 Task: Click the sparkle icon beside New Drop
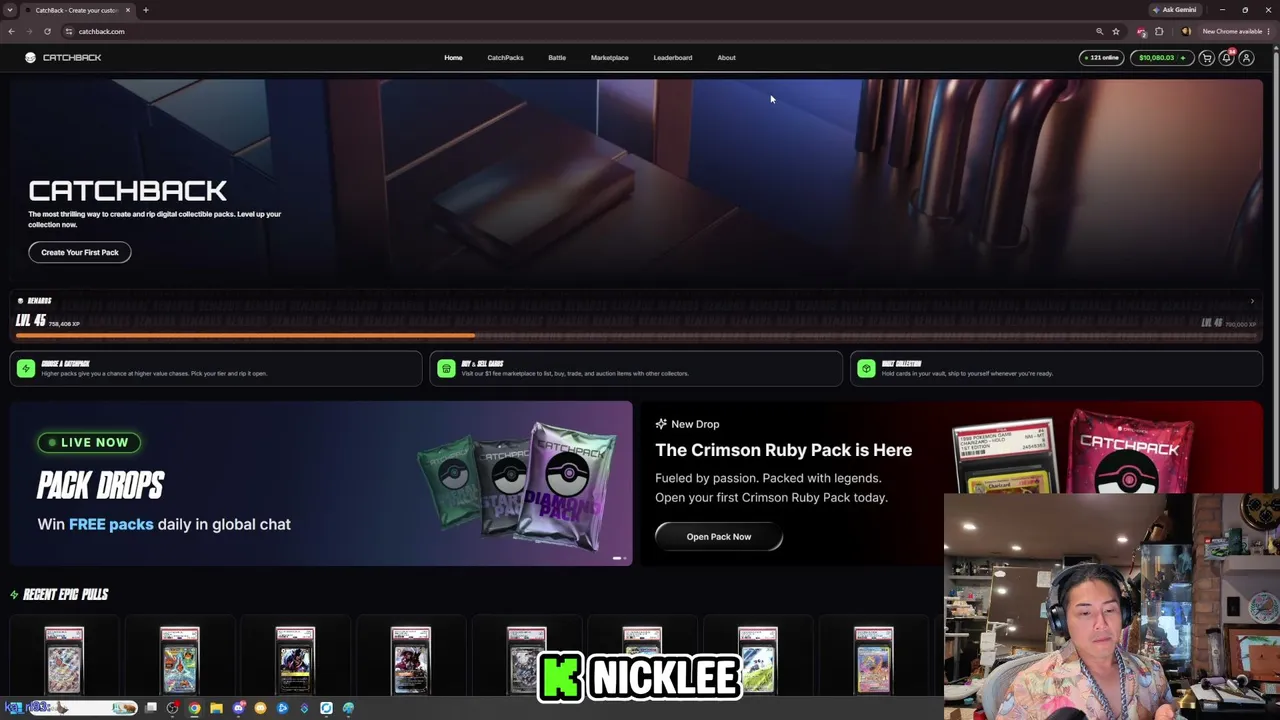pyautogui.click(x=661, y=424)
